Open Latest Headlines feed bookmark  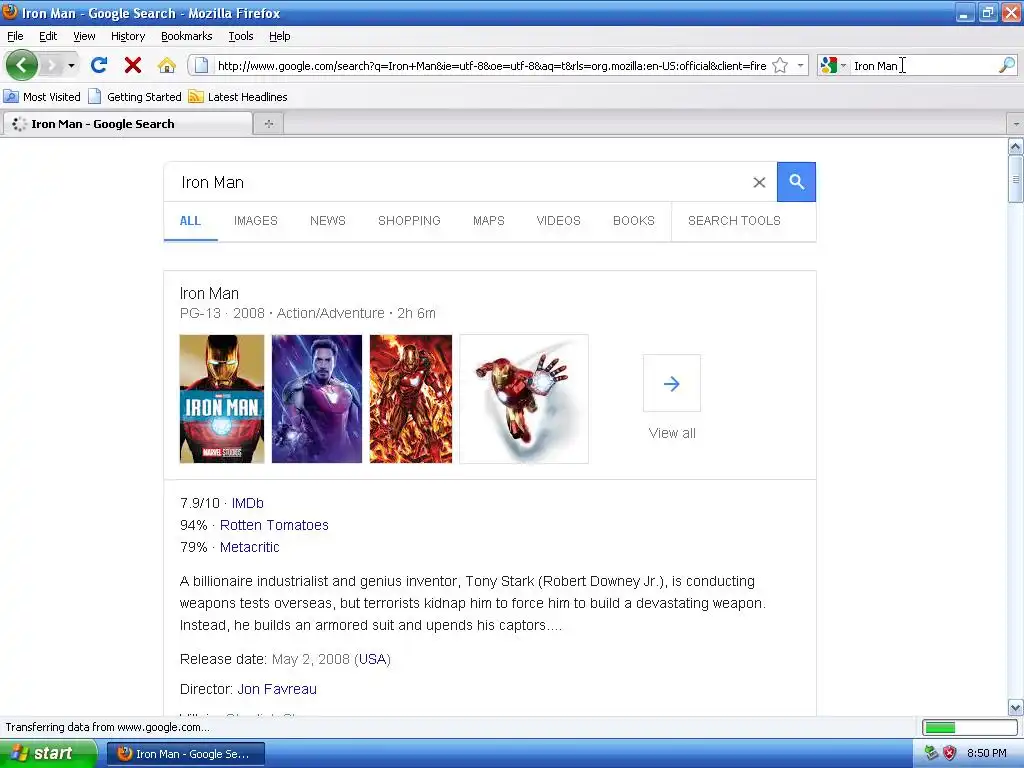(238, 97)
